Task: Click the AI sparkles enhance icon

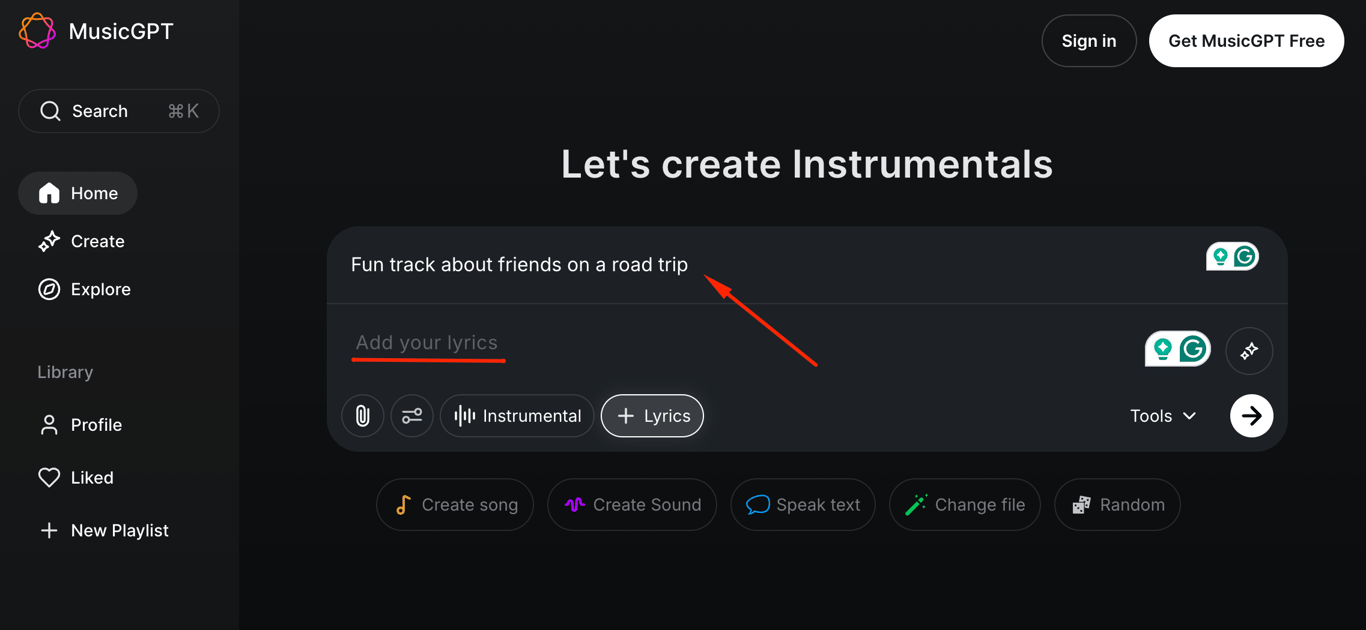Action: point(1249,350)
